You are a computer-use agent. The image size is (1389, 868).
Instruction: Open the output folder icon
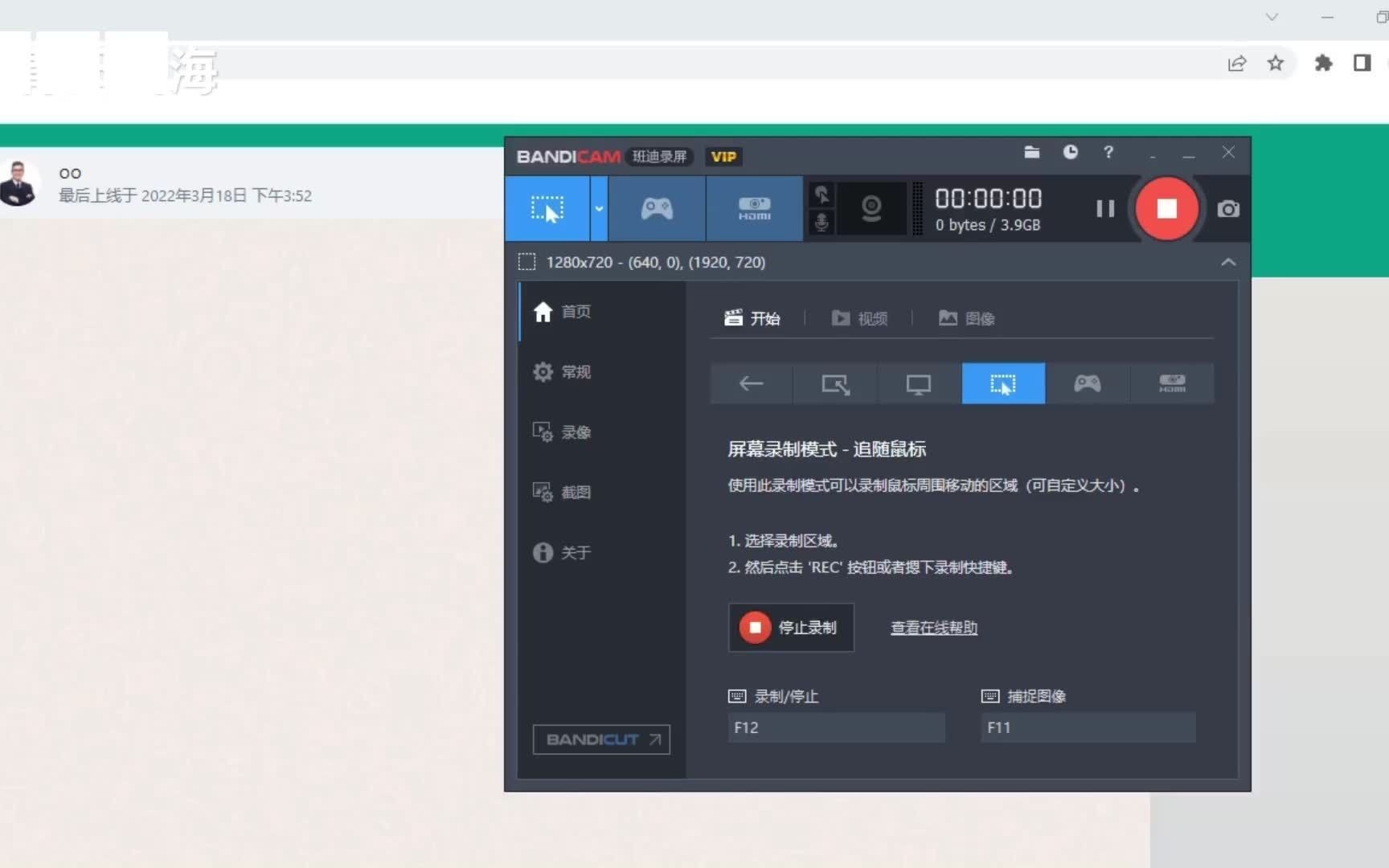tap(1032, 152)
